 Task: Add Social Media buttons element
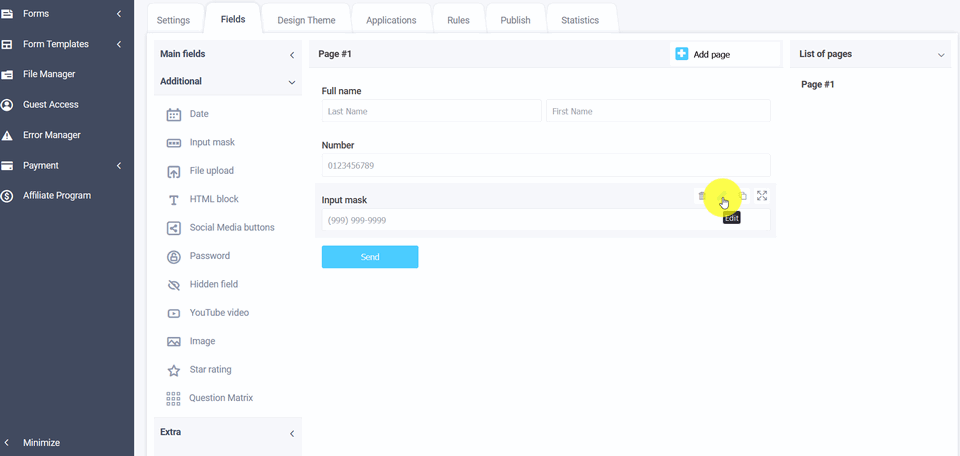231,228
